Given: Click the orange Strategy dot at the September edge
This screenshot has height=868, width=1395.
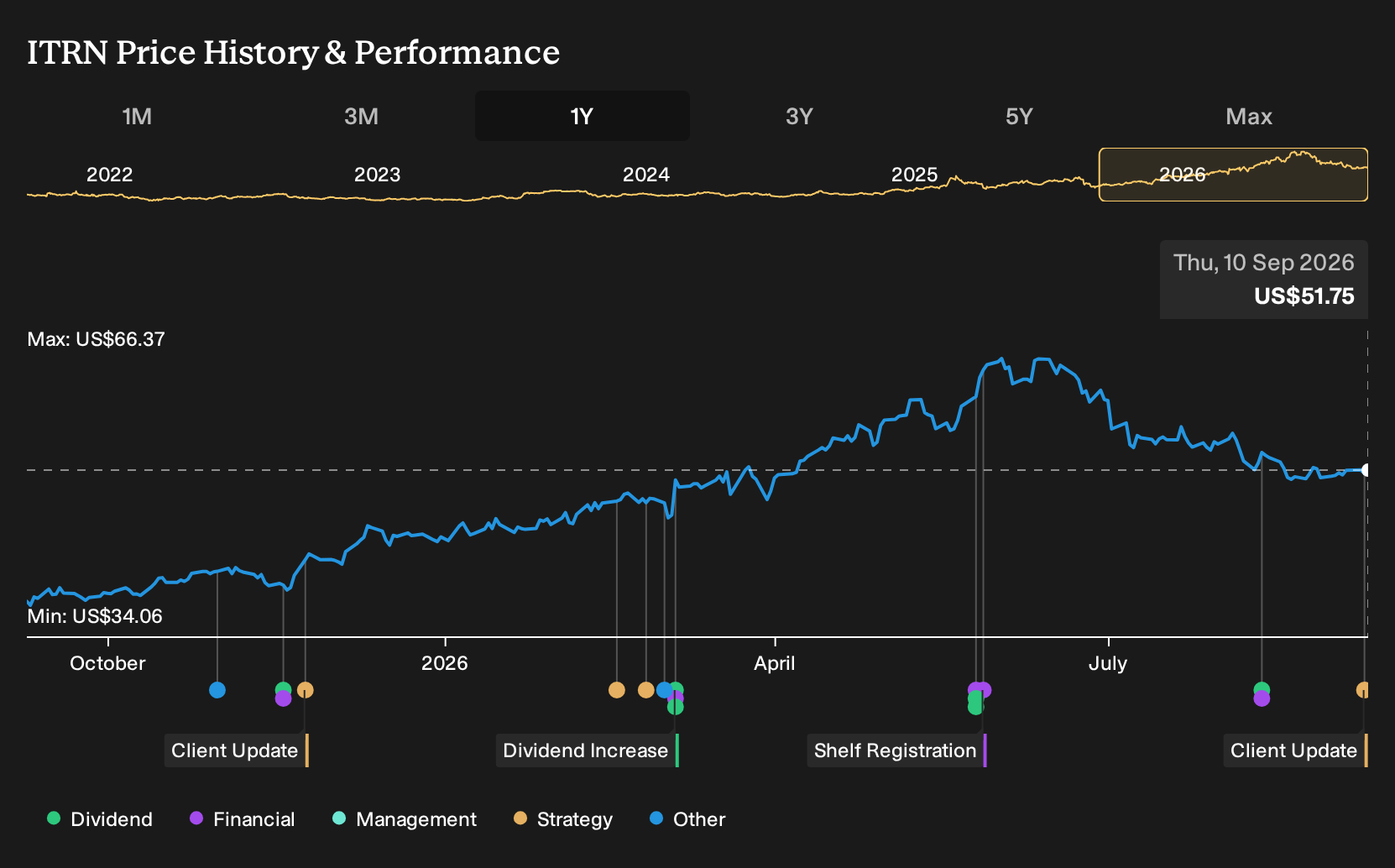Looking at the screenshot, I should pyautogui.click(x=1363, y=690).
